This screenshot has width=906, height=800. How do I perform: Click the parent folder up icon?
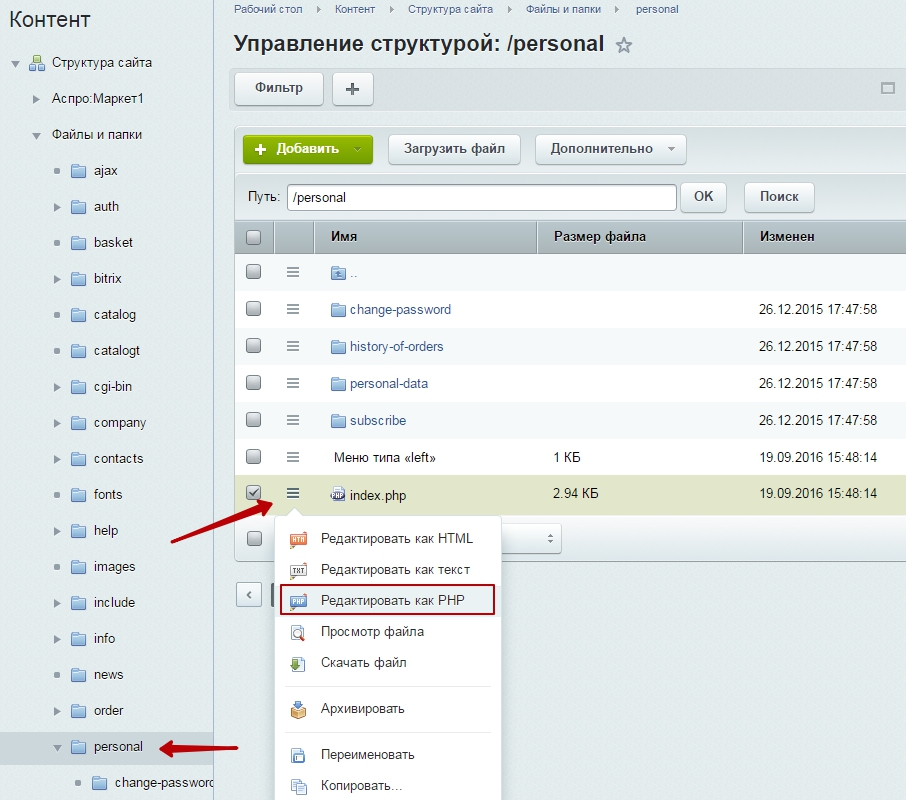pyautogui.click(x=338, y=272)
